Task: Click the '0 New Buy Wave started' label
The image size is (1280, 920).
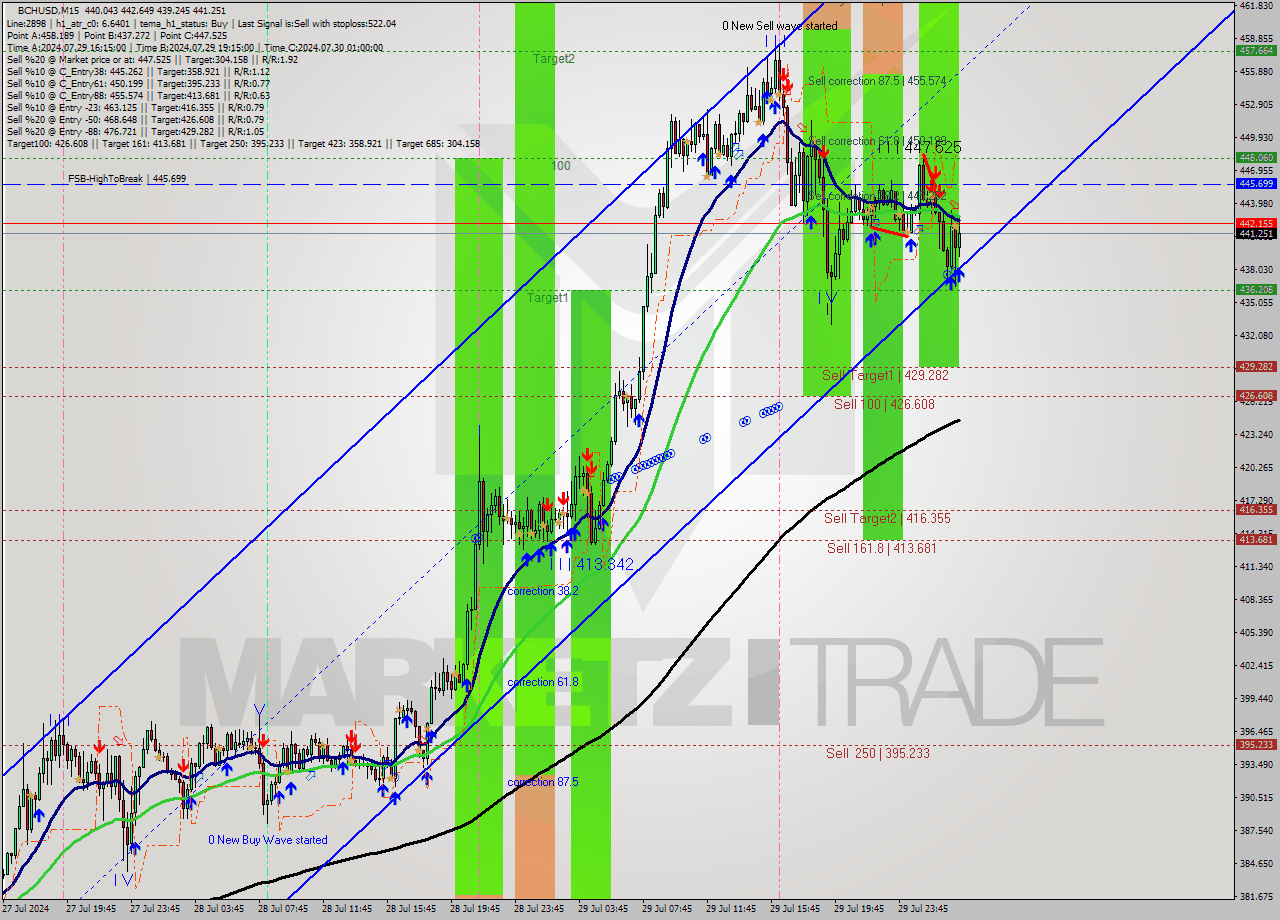Action: click(267, 840)
